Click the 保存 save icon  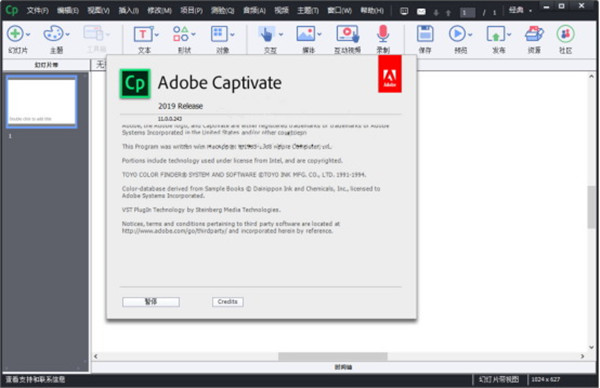point(425,34)
